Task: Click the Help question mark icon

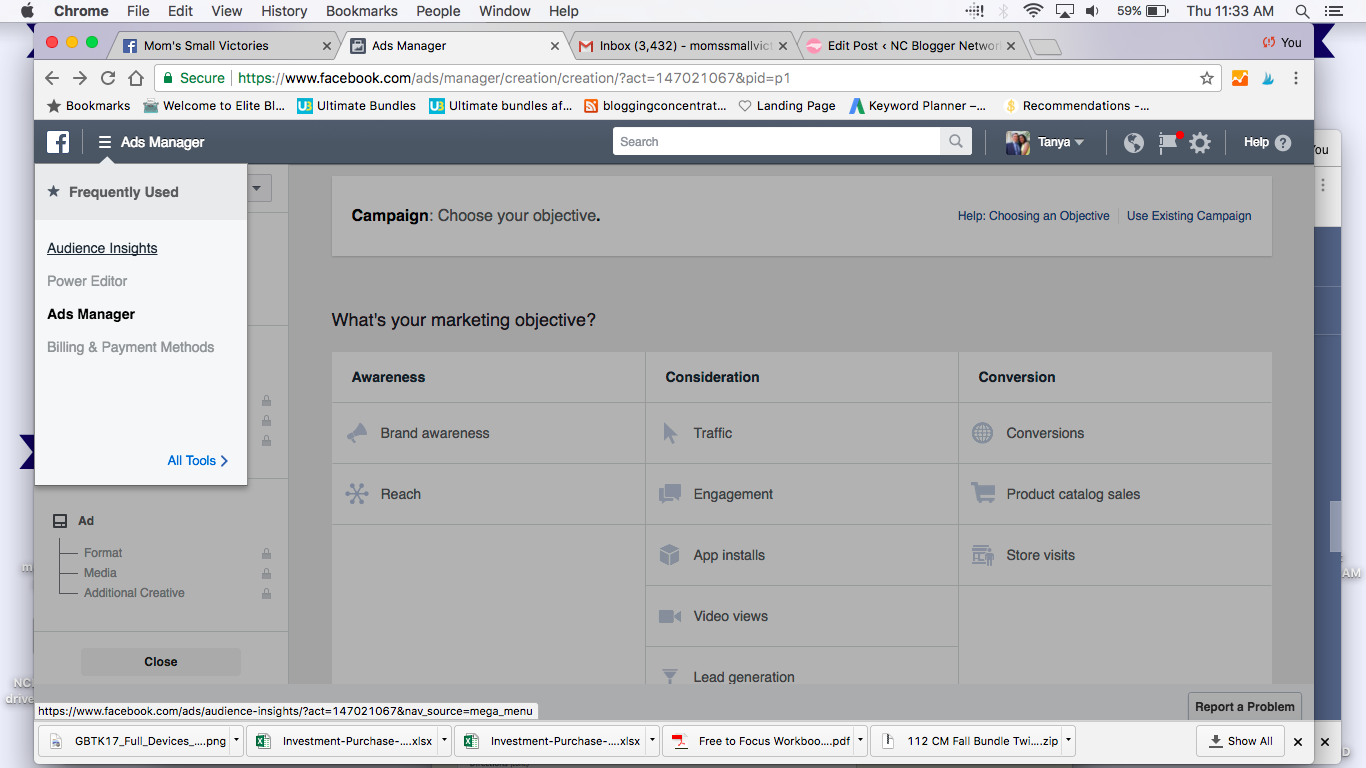Action: point(1283,143)
